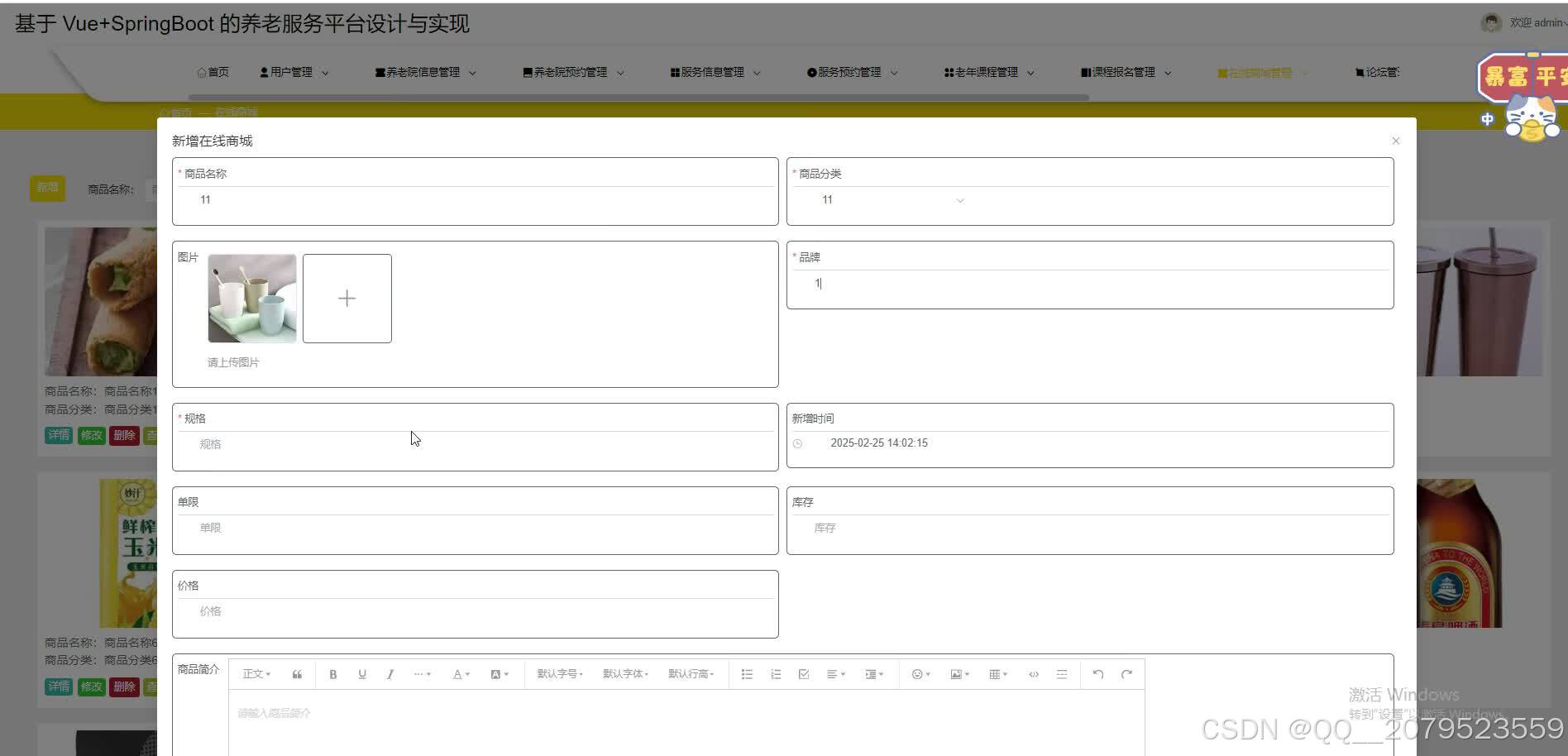The image size is (1568, 756).
Task: Redo the last editor action
Action: (1126, 674)
